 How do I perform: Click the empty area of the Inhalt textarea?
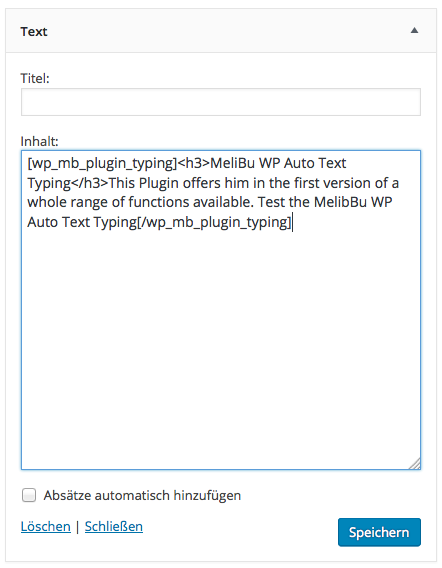pyautogui.click(x=221, y=344)
